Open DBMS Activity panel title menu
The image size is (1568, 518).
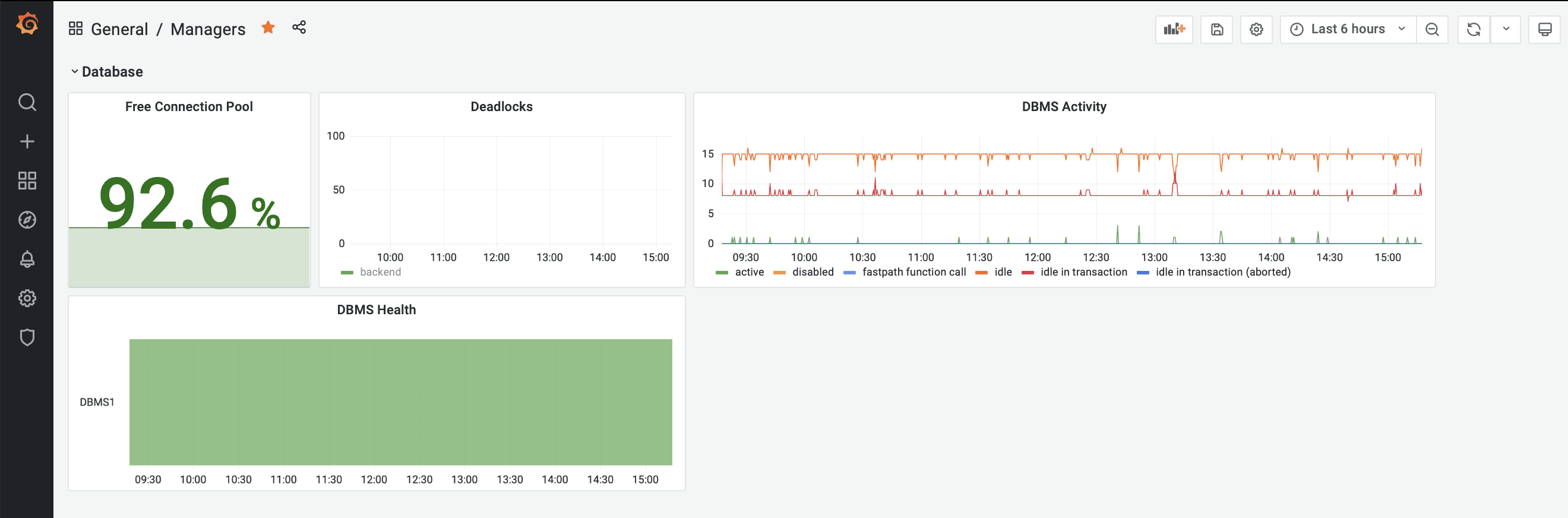tap(1063, 106)
